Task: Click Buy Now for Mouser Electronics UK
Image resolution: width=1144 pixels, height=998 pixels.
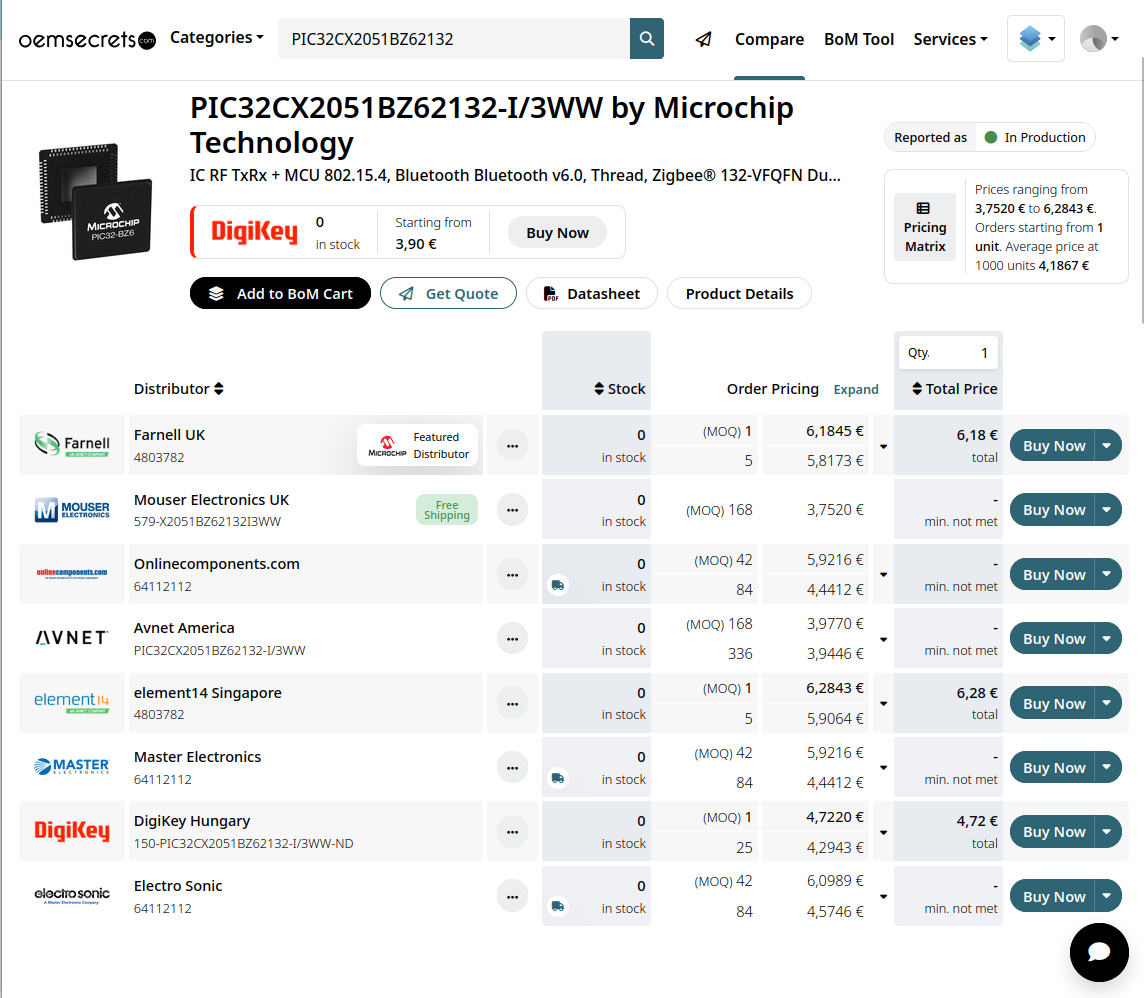Action: pos(1053,510)
